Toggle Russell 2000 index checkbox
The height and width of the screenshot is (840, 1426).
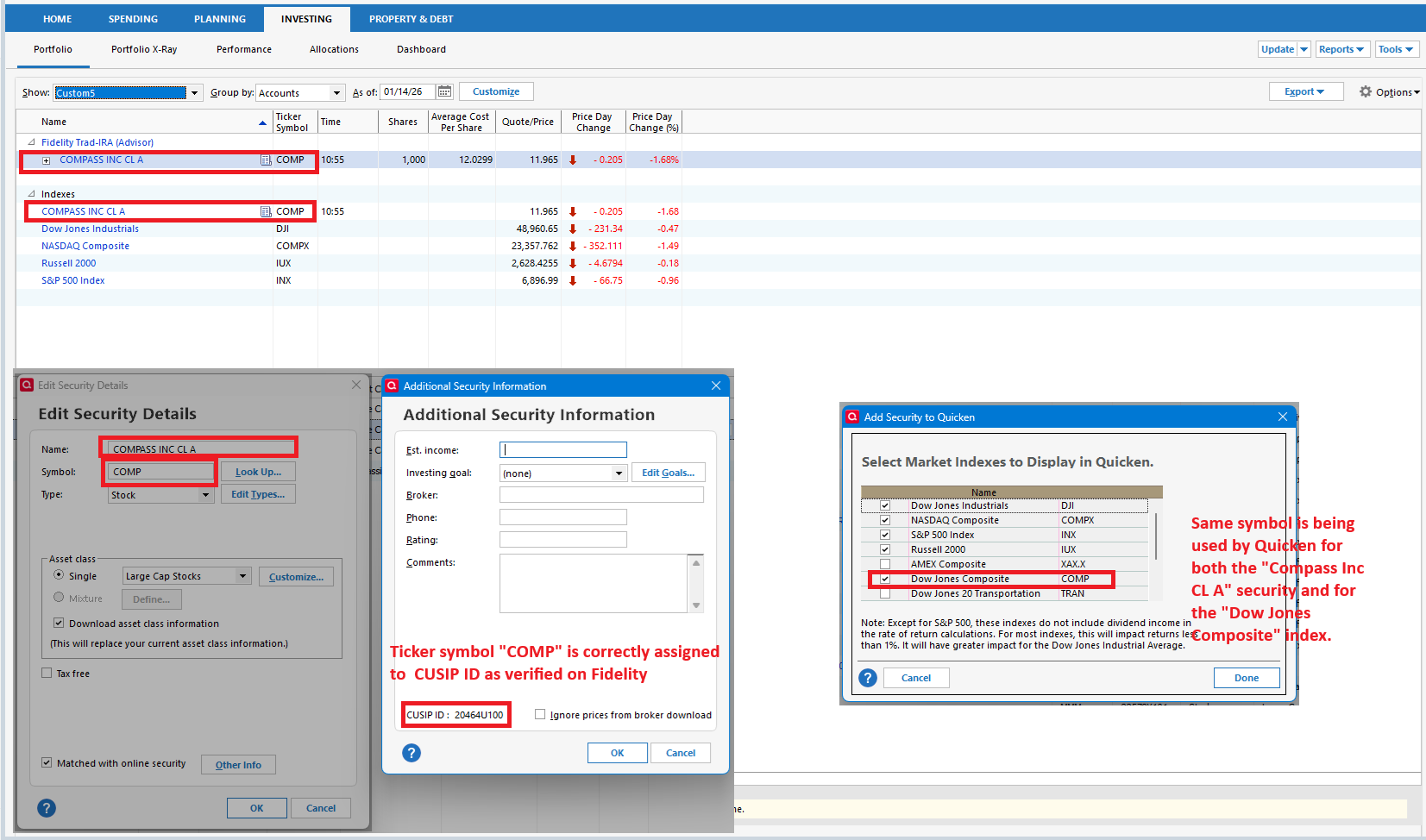(x=885, y=549)
